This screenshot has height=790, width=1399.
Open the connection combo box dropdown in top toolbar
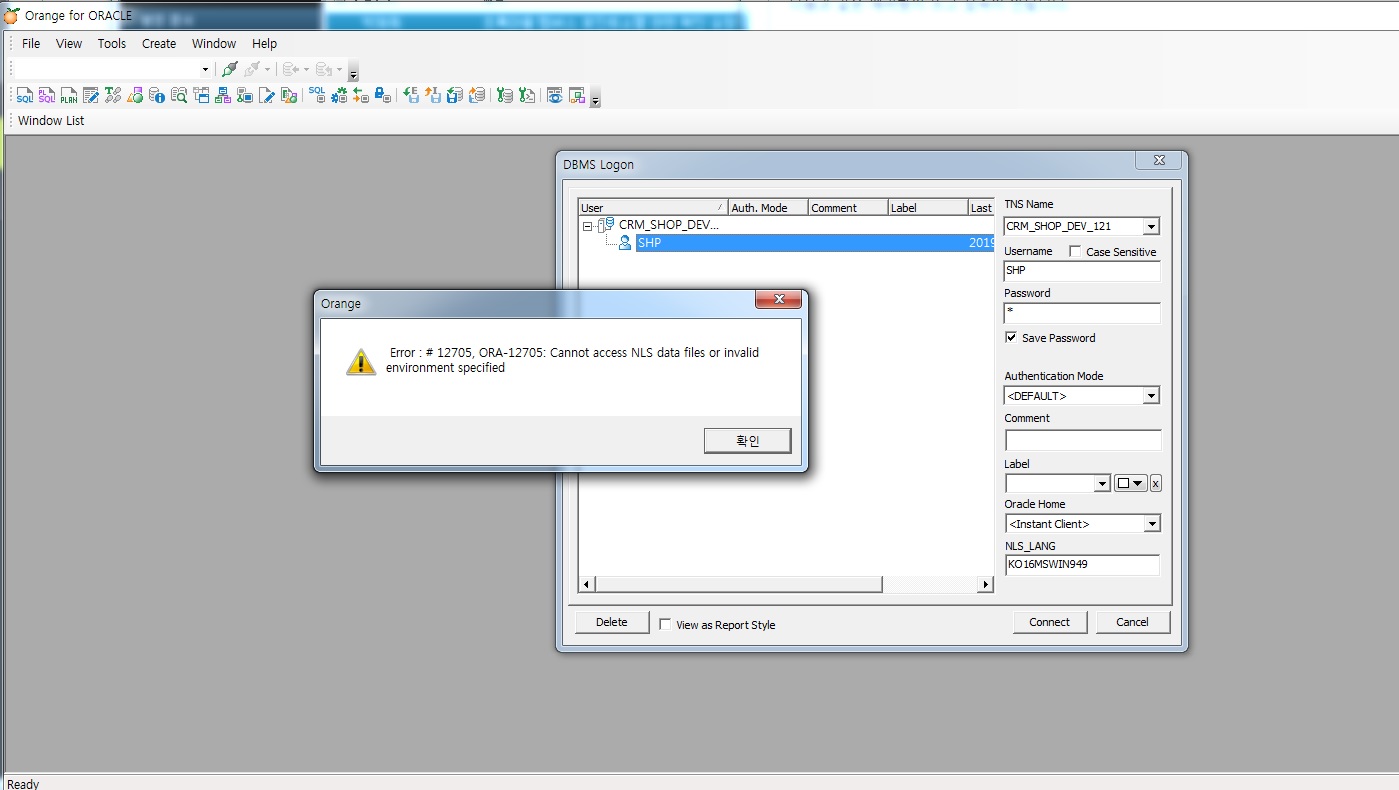point(205,69)
